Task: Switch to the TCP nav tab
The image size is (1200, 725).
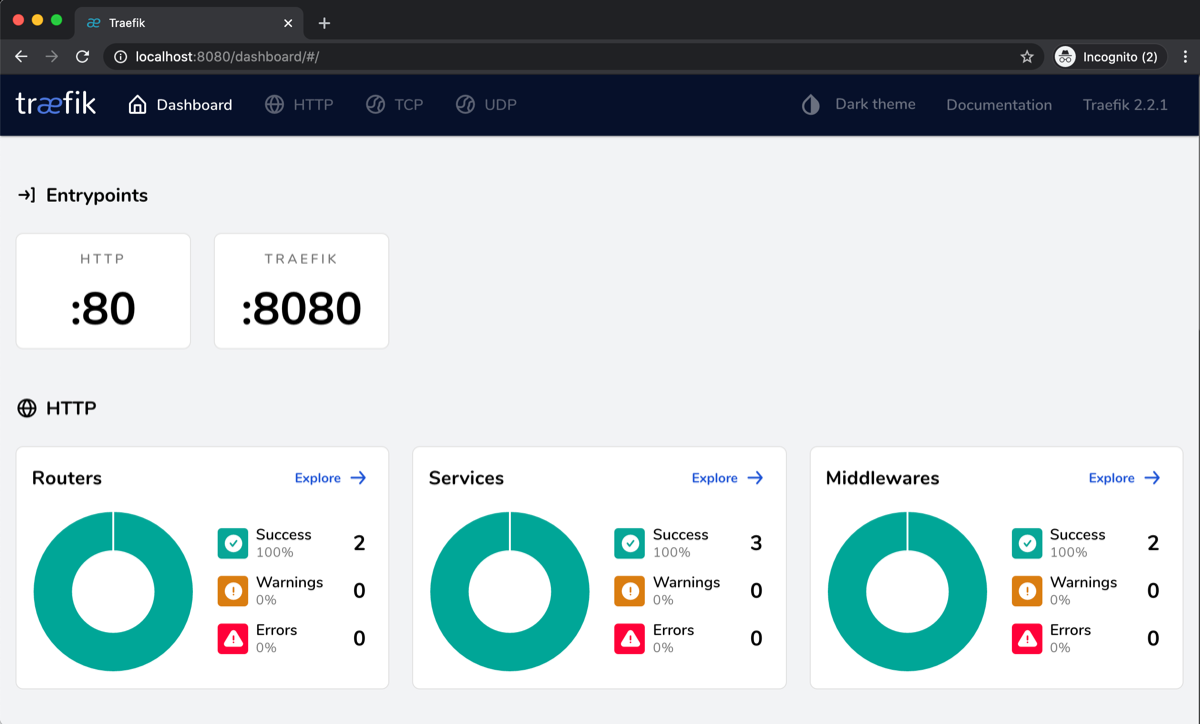Action: coord(395,104)
